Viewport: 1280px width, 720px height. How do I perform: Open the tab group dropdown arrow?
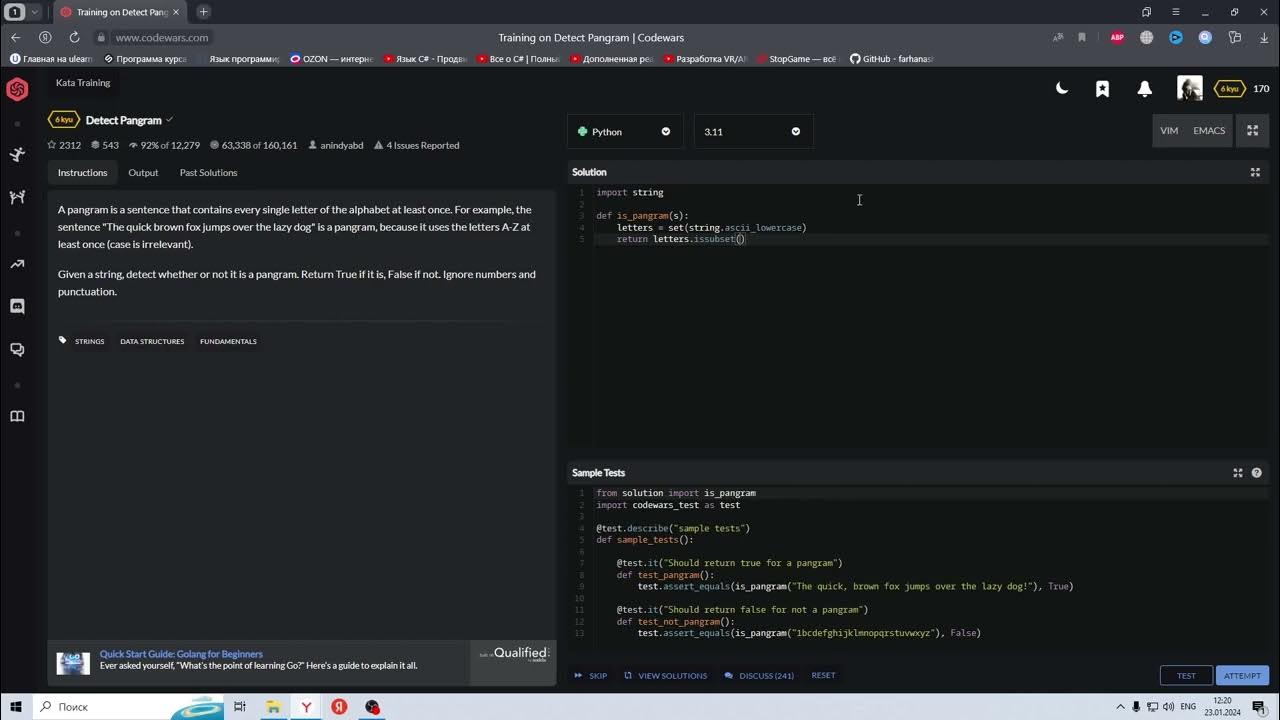pyautogui.click(x=35, y=12)
